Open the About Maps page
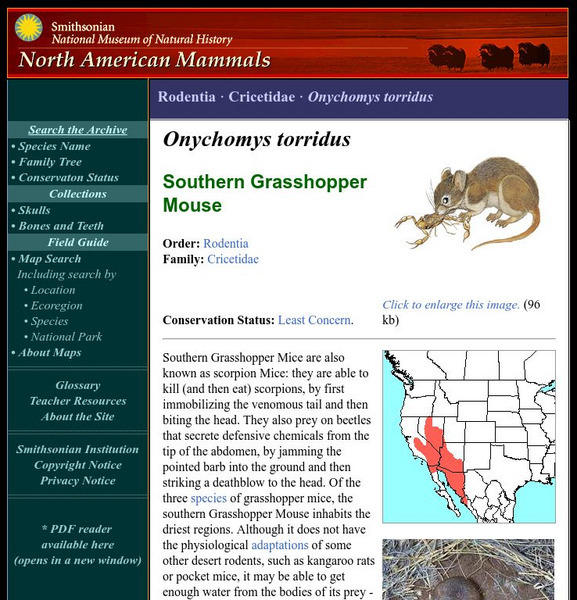The height and width of the screenshot is (600, 577). pos(50,352)
